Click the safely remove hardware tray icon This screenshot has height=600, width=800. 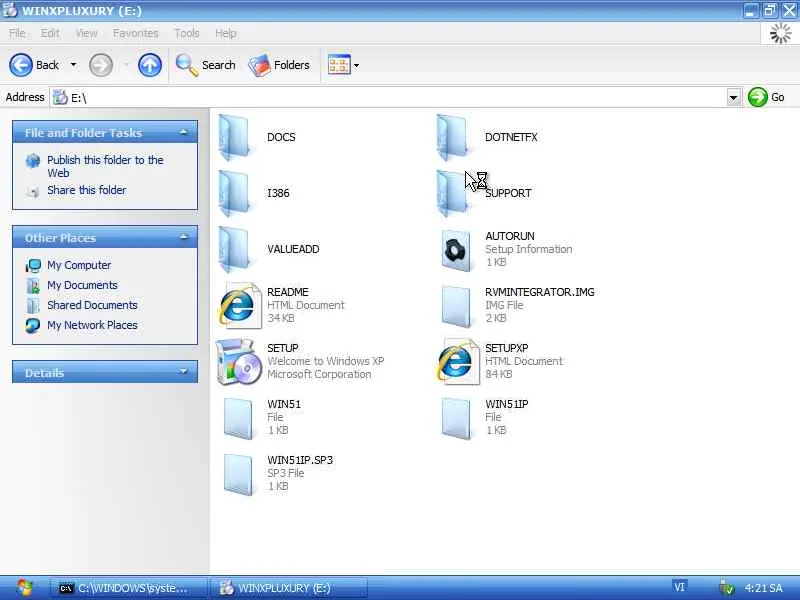pyautogui.click(x=727, y=588)
